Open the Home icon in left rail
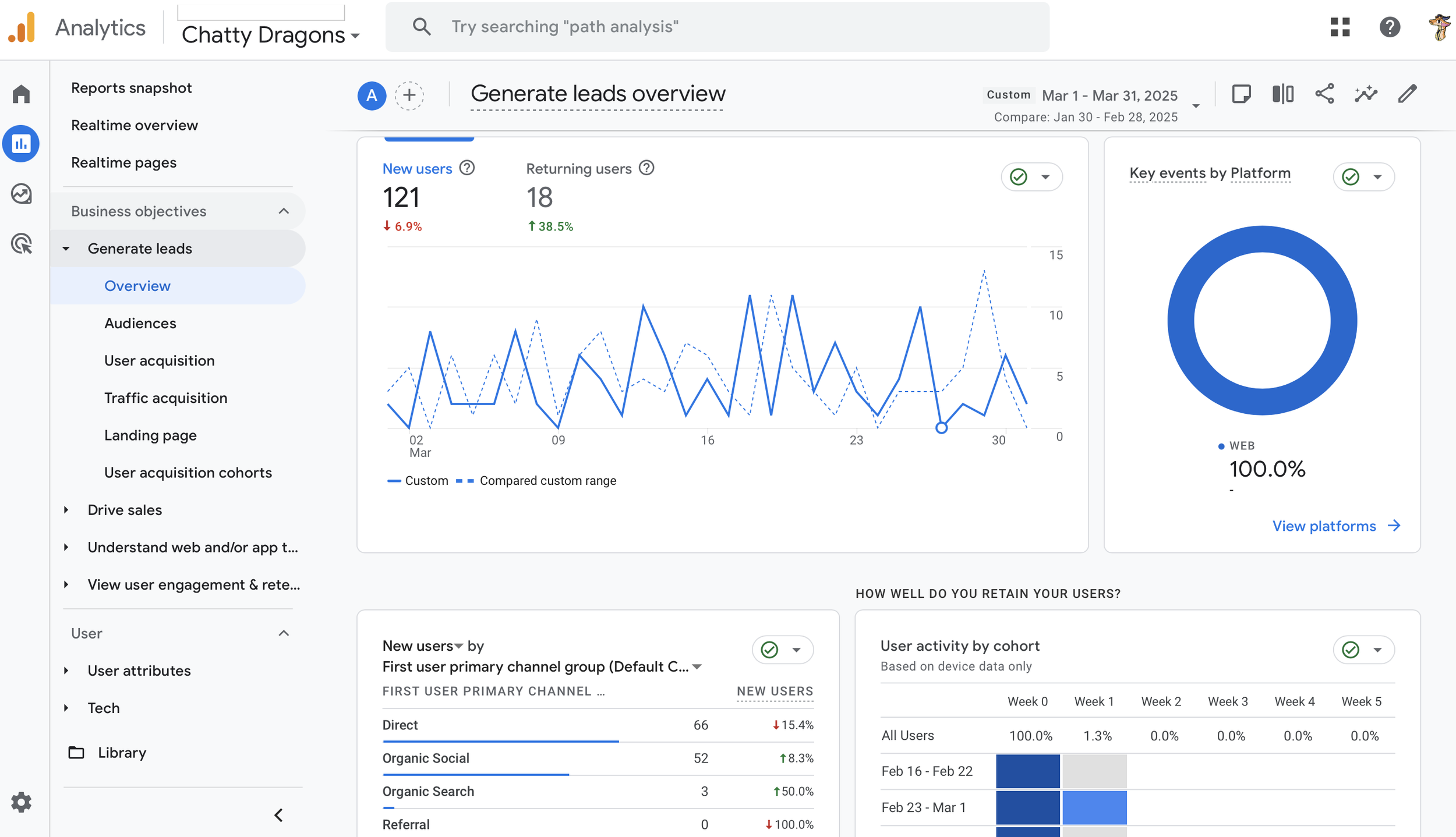 [x=22, y=94]
